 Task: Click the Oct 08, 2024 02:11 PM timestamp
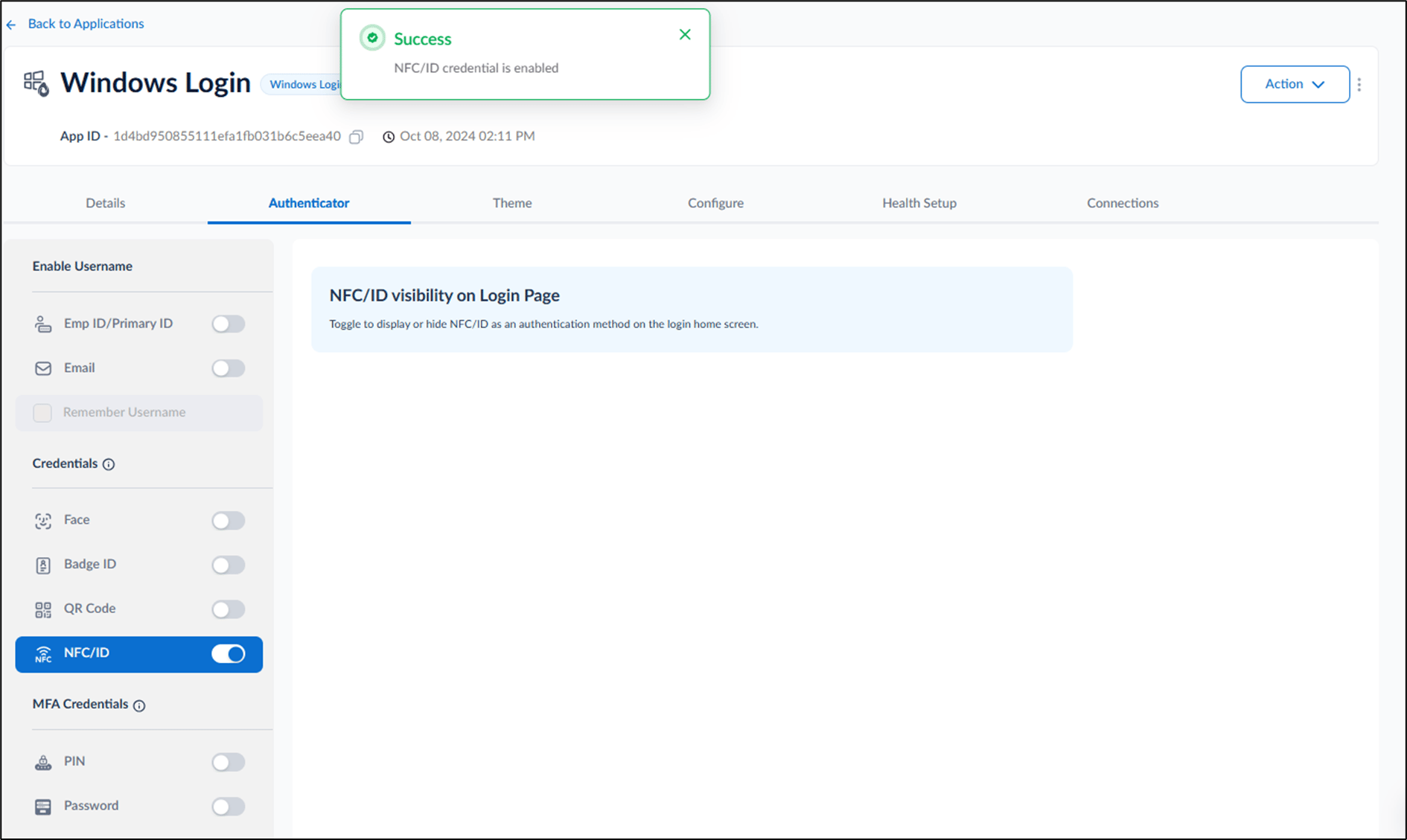(468, 136)
